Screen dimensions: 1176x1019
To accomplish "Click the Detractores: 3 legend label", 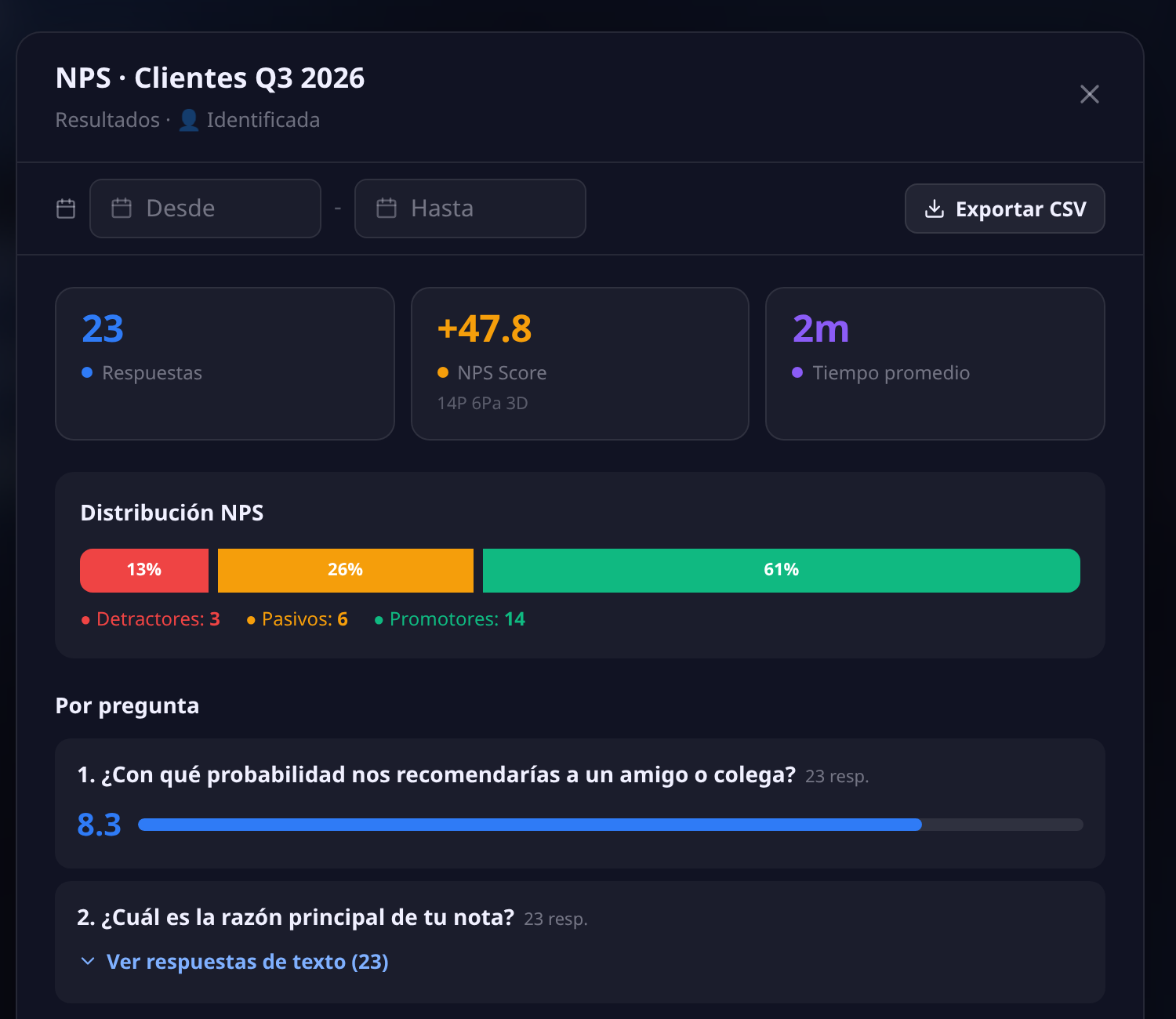I will click(x=151, y=619).
